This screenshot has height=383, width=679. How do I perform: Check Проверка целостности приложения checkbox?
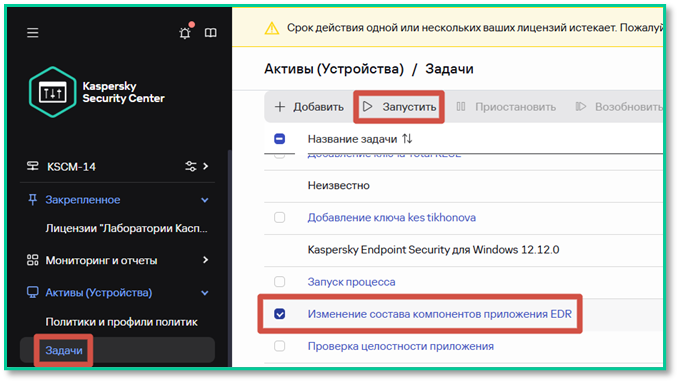click(x=280, y=346)
